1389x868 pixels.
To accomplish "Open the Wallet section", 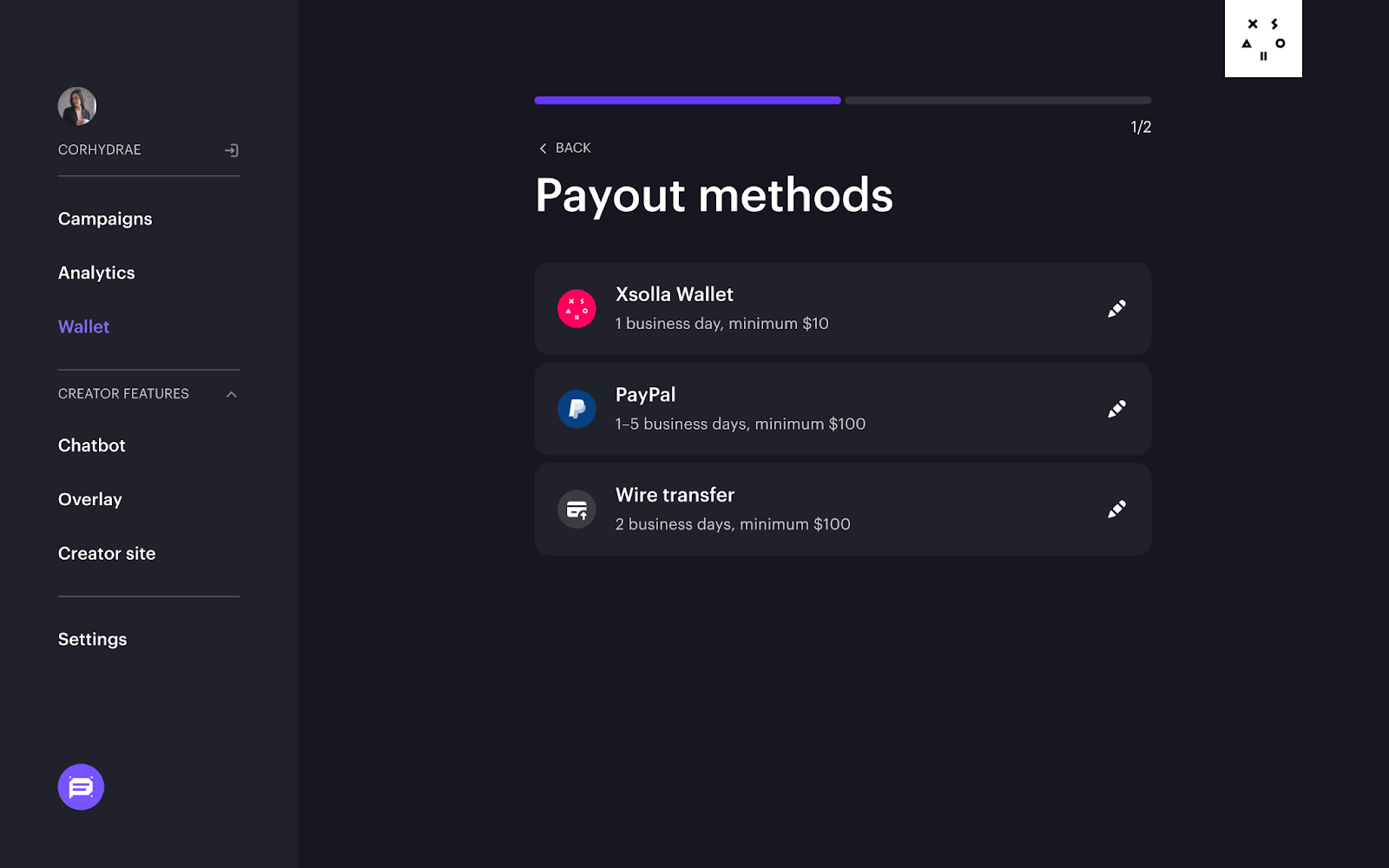I will point(83,326).
